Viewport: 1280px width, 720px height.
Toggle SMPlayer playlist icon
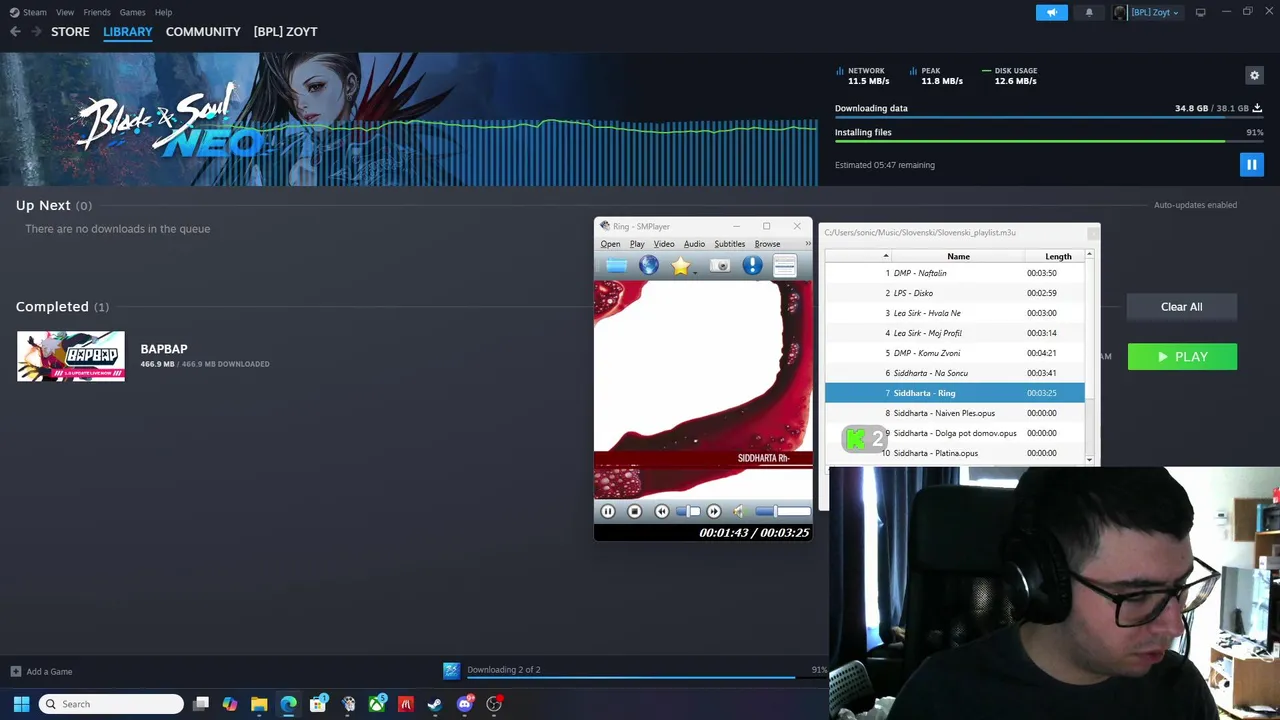click(x=785, y=265)
